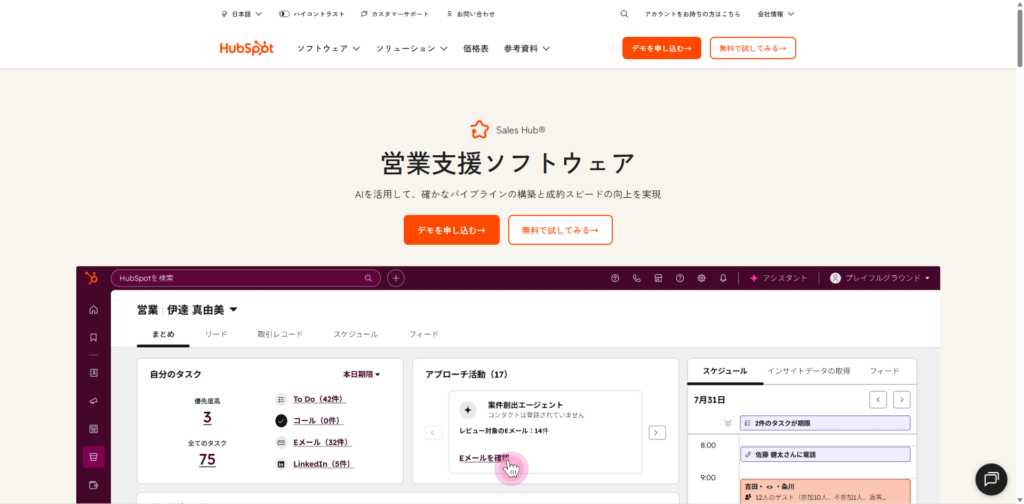Open the site search magnifier icon
The image size is (1024, 504).
point(624,14)
